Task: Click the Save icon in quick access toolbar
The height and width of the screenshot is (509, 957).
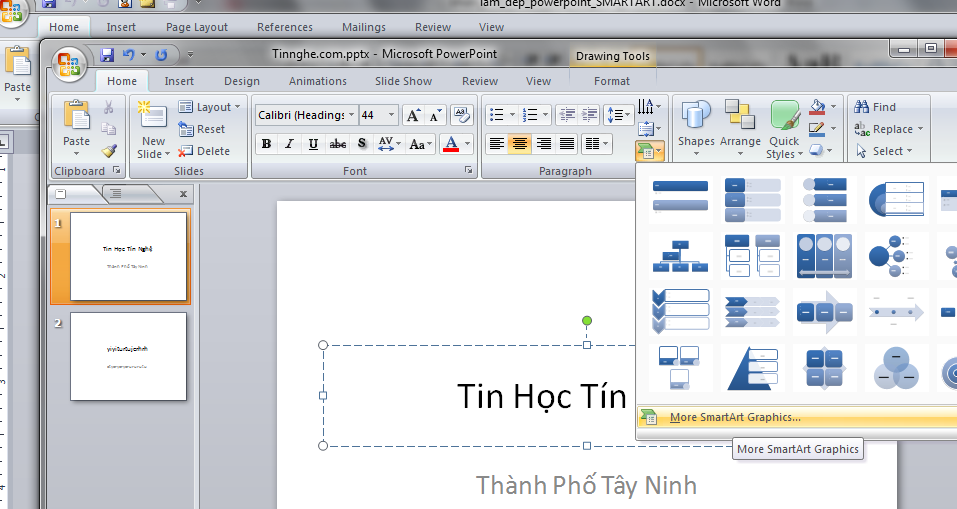Action: (x=107, y=54)
